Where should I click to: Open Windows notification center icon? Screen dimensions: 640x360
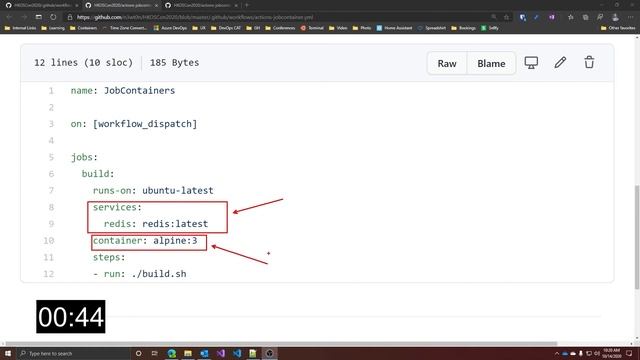[x=629, y=353]
